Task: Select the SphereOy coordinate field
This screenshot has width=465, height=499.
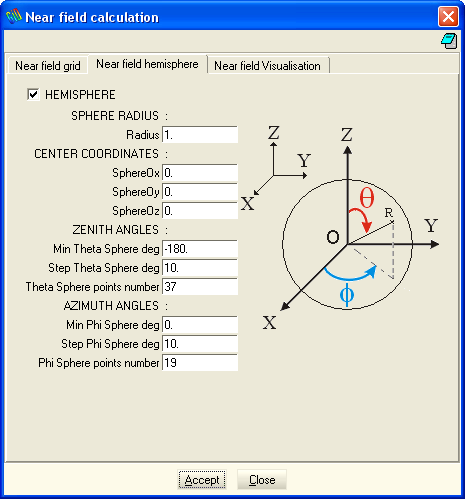Action: [x=200, y=192]
